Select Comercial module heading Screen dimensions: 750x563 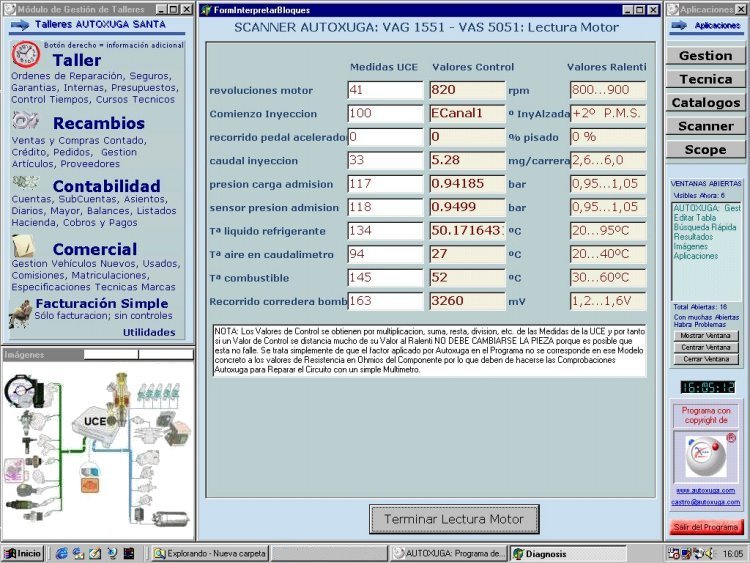(x=95, y=249)
